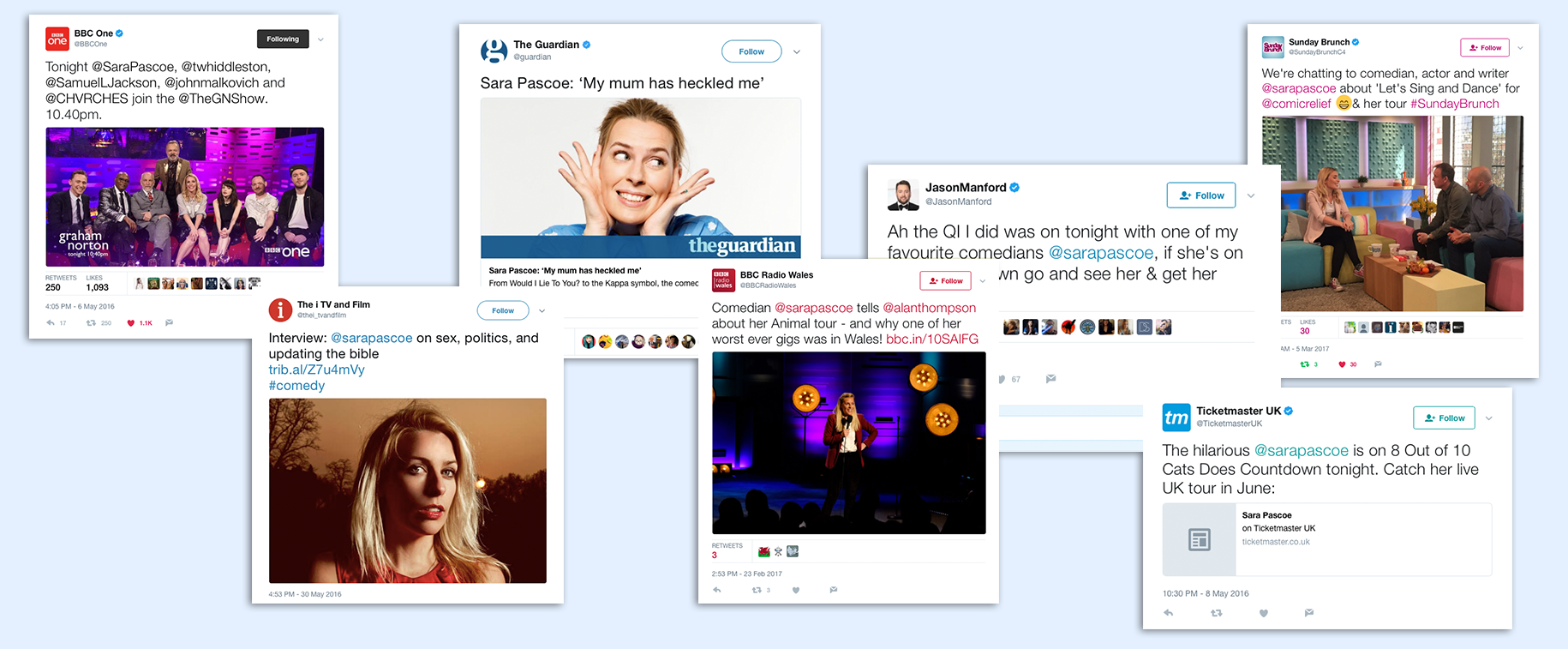Click the 4:53 PM - 30 May 2016 timestamp
1568x649 pixels.
(x=305, y=594)
